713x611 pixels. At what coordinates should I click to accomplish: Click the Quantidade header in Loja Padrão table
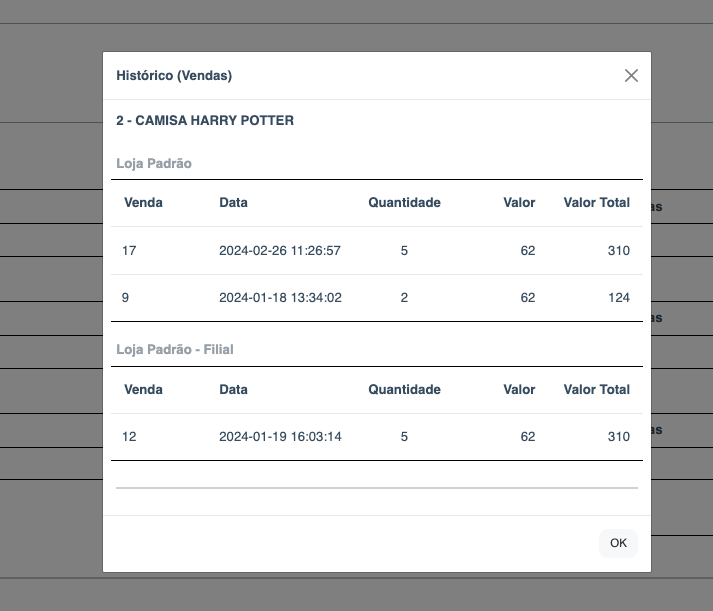coord(404,202)
